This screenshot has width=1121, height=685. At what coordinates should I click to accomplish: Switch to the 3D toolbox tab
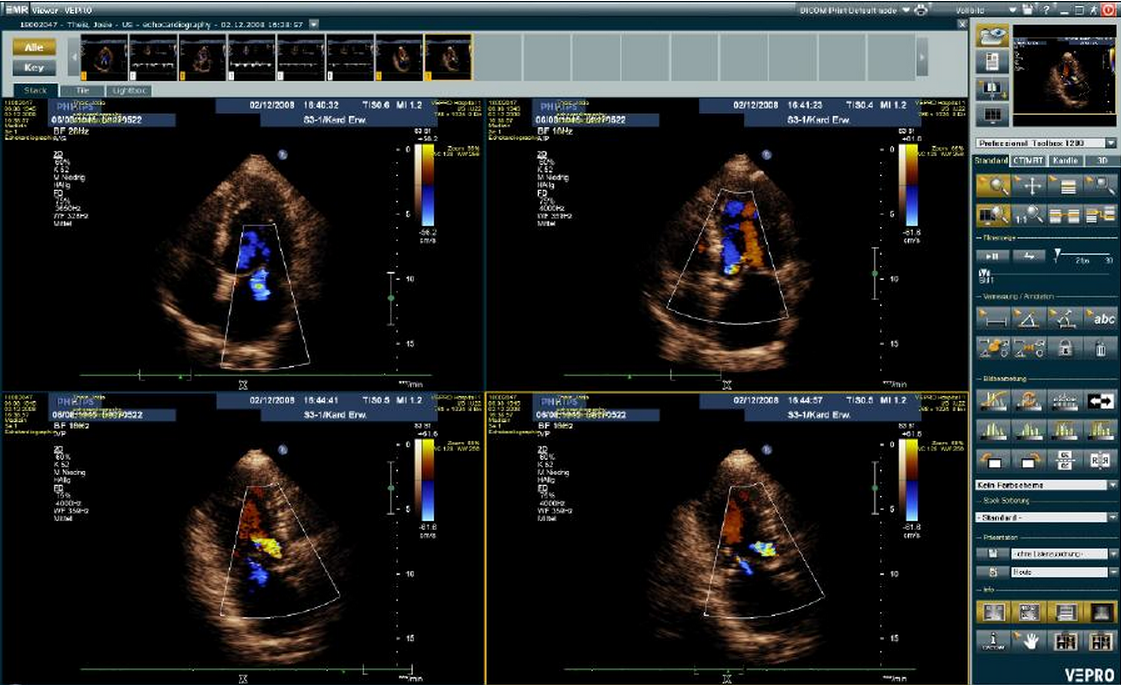(x=1102, y=161)
